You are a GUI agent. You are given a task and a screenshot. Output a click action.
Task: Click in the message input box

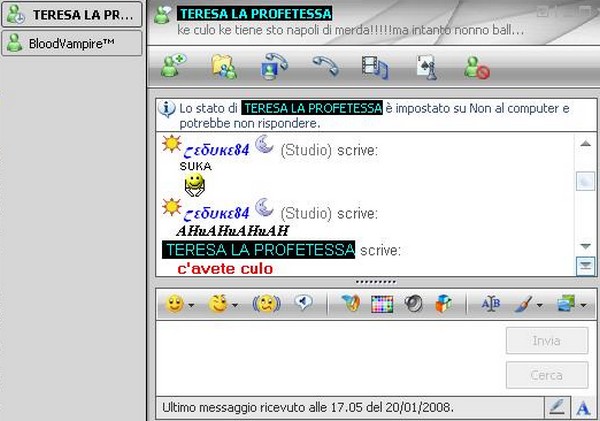330,358
